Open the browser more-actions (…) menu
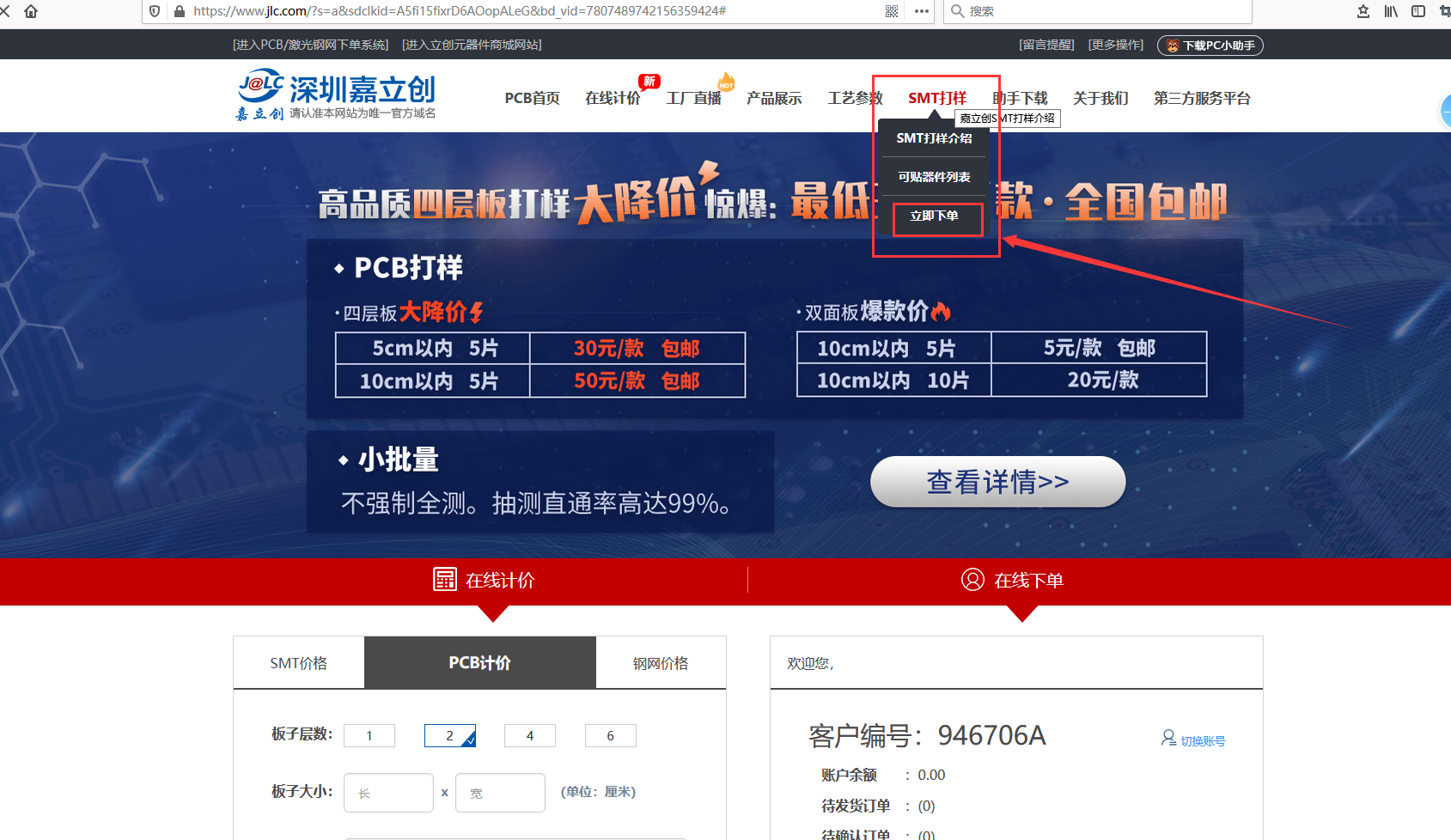 click(922, 11)
